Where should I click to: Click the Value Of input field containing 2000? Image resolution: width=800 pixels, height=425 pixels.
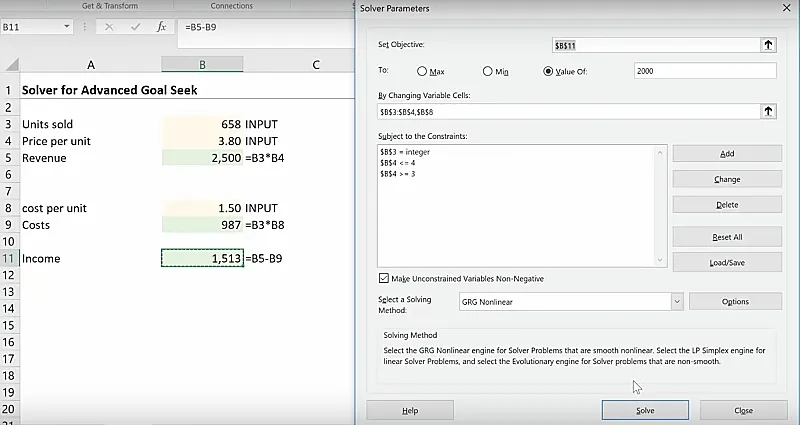pos(704,71)
